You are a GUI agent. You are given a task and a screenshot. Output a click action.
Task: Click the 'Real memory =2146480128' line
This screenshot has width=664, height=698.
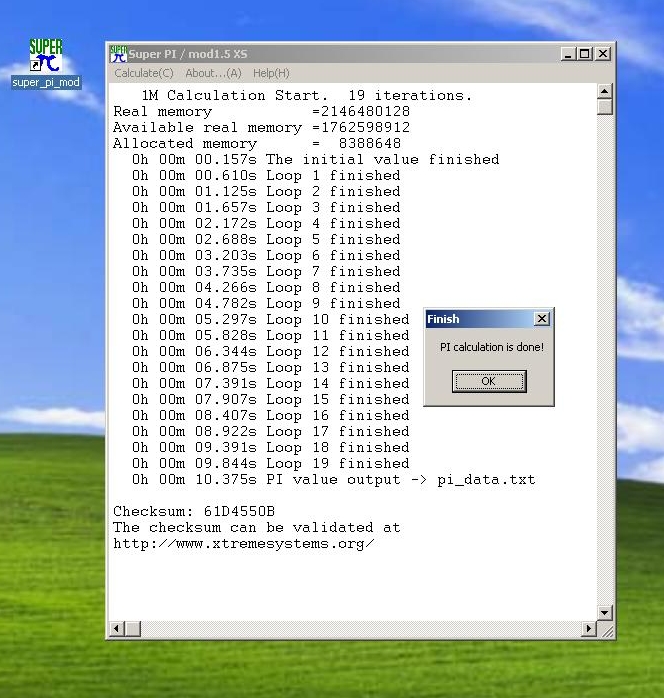(x=262, y=112)
